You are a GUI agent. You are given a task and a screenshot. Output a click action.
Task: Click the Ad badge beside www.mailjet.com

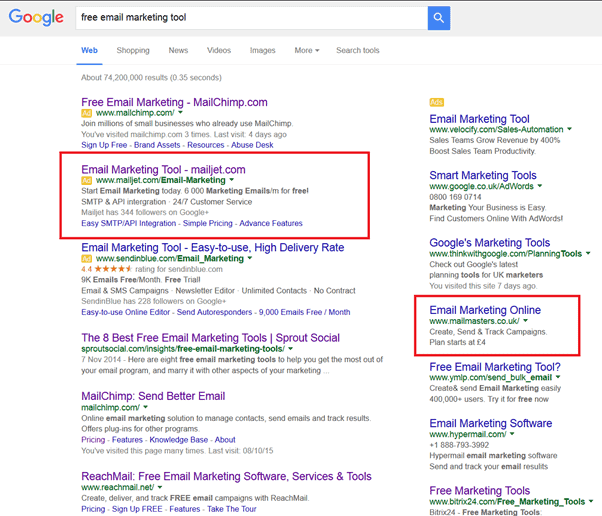click(86, 180)
